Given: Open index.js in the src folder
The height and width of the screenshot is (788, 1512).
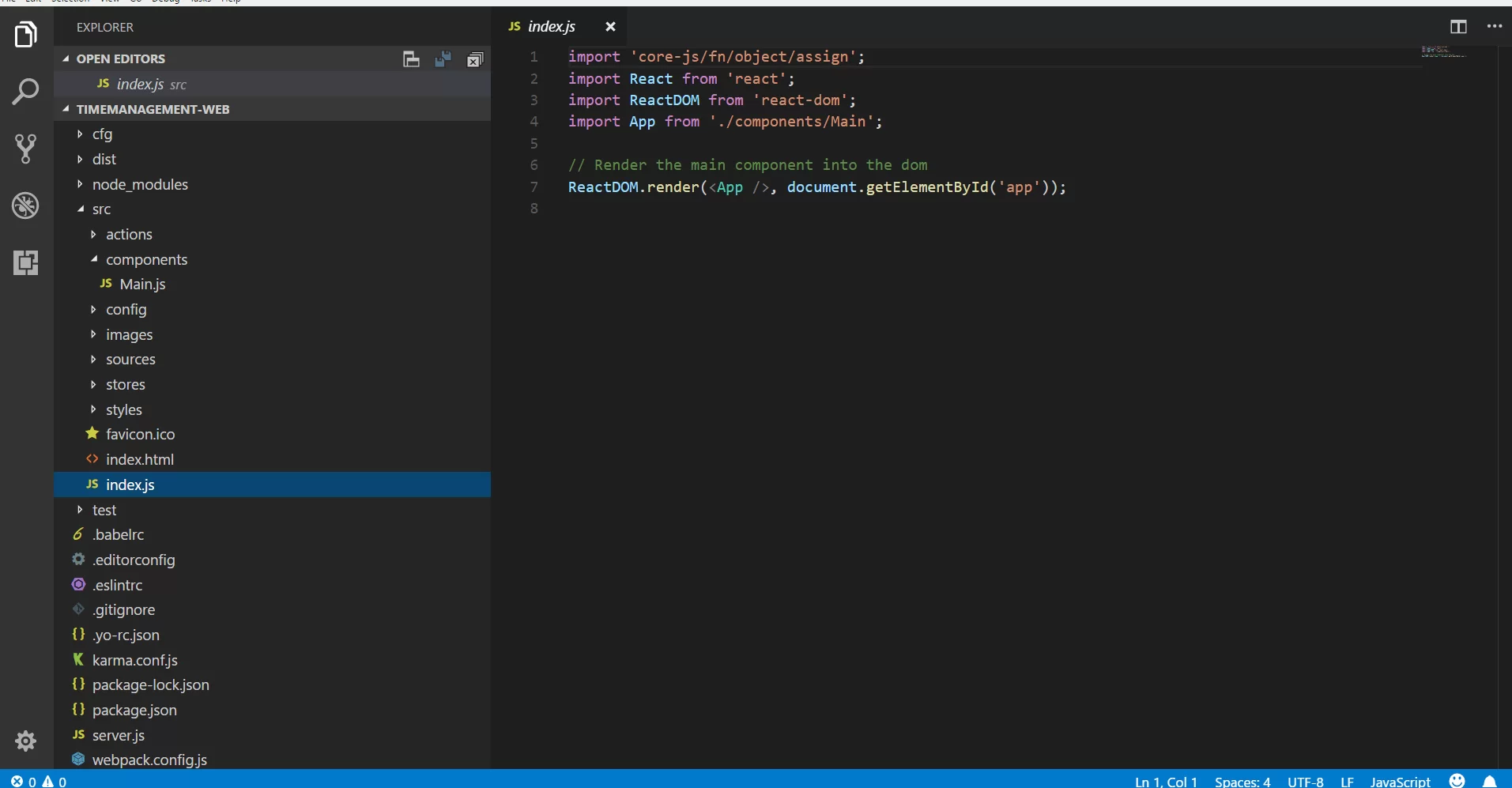Looking at the screenshot, I should pyautogui.click(x=273, y=484).
